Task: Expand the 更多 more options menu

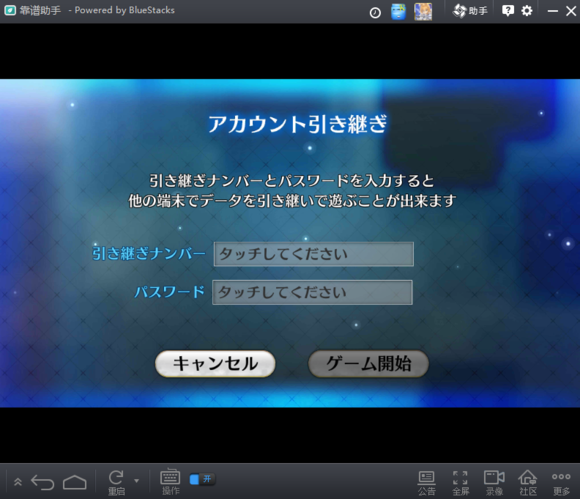Action: tap(561, 483)
